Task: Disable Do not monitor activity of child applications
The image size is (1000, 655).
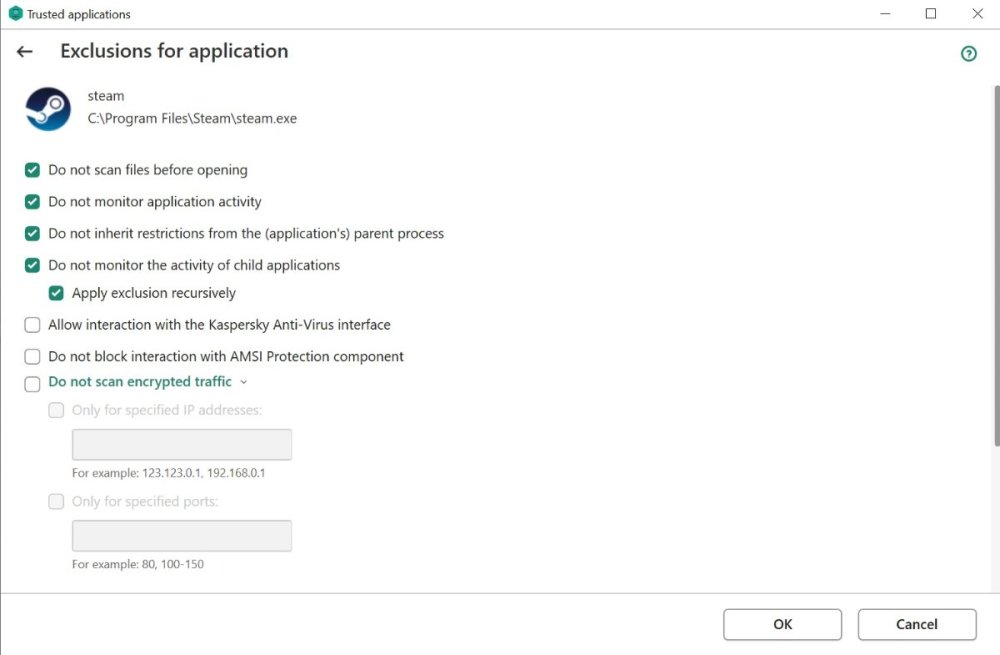Action: 31,265
